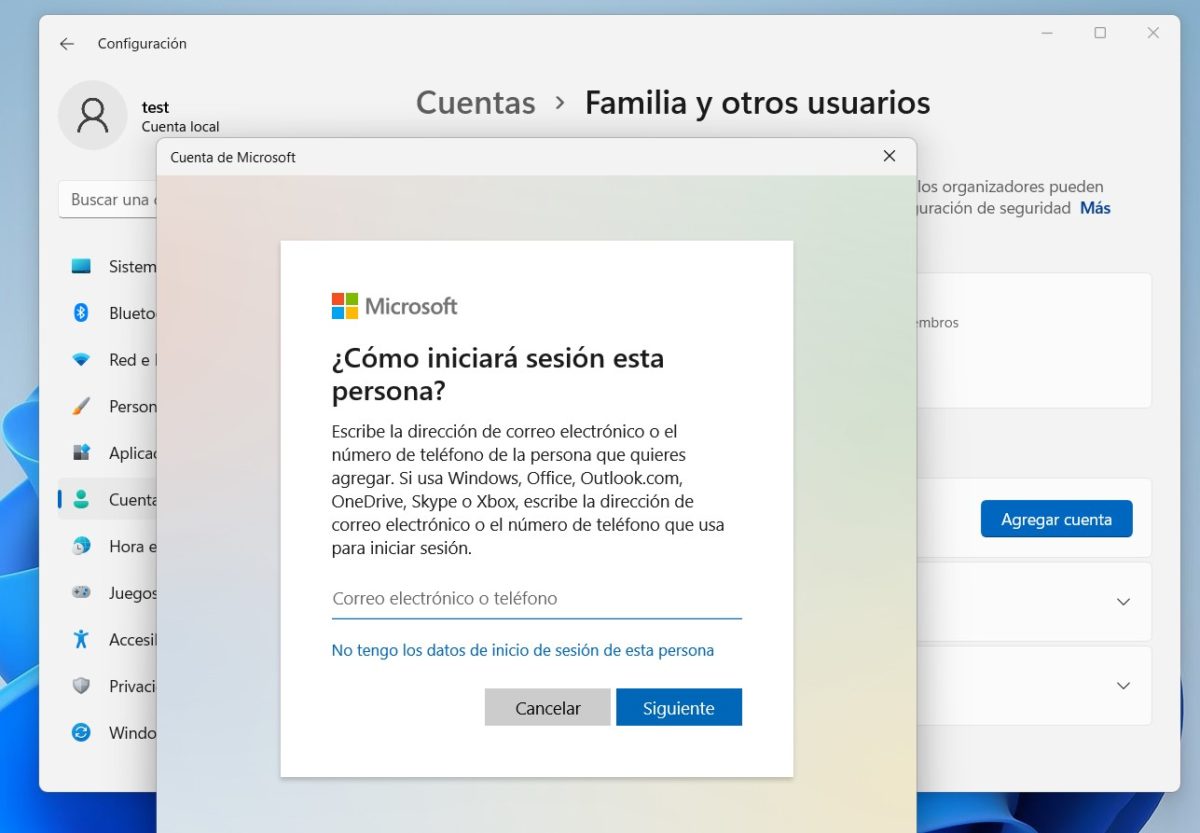This screenshot has width=1200, height=833.
Task: Click the Privacidad shield icon
Action: pos(81,686)
